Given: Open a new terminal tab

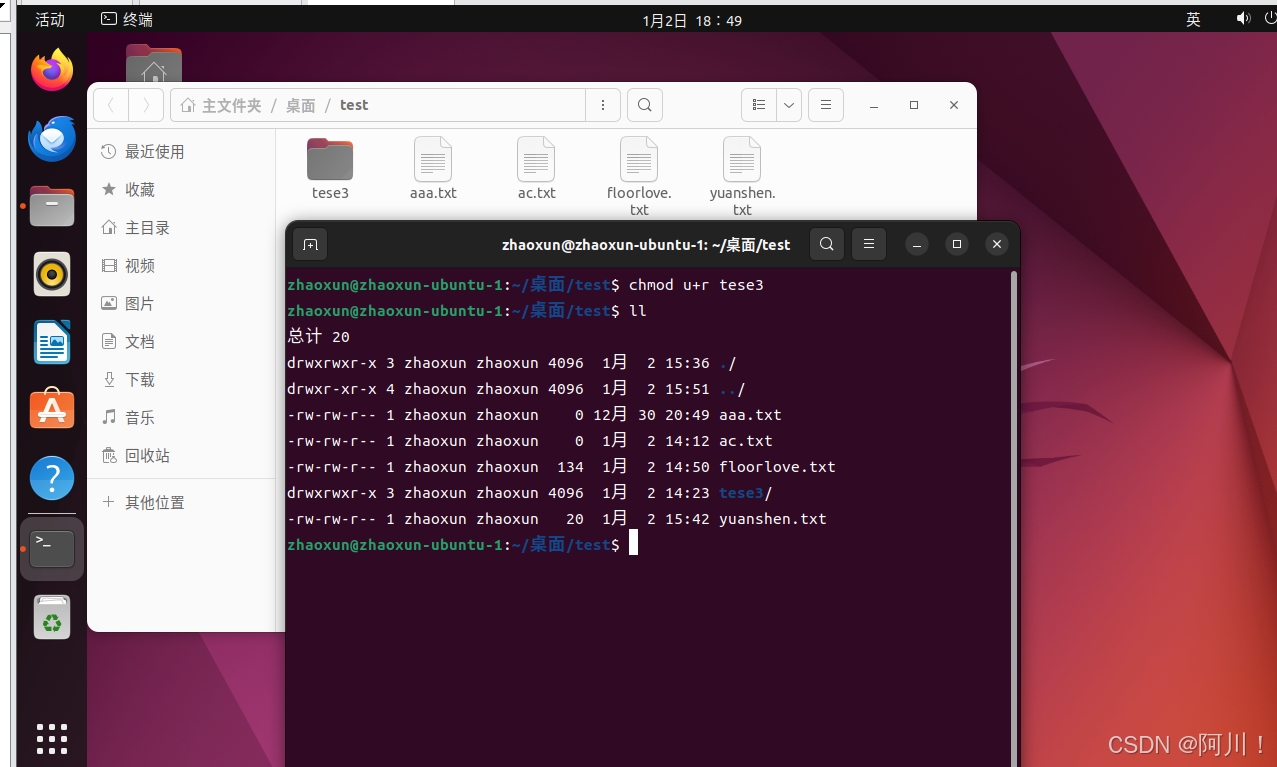Looking at the screenshot, I should tap(310, 244).
